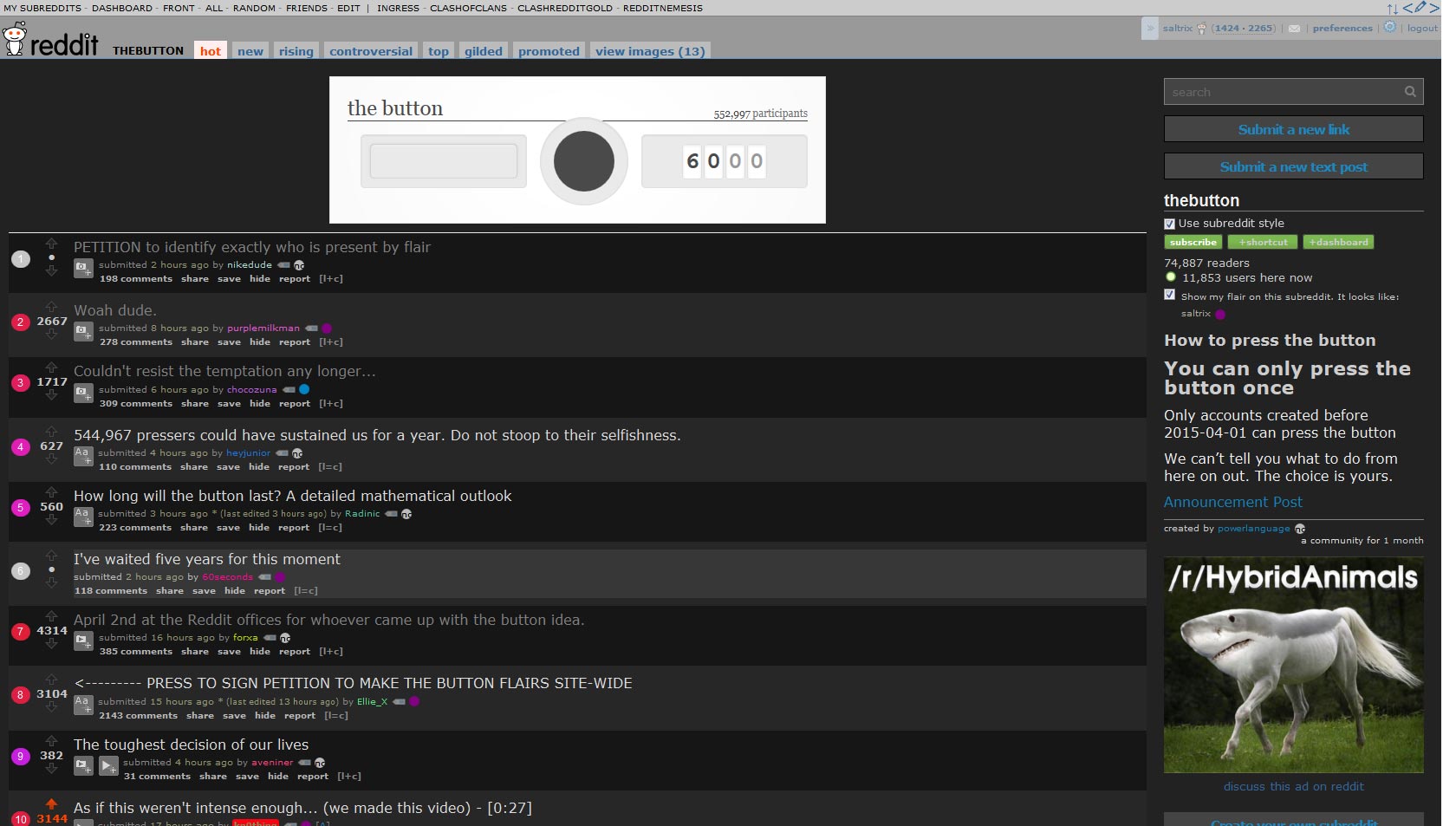1456x826 pixels.
Task: Toggle [l+c] on the 'Woah dude.' post
Action: click(331, 342)
